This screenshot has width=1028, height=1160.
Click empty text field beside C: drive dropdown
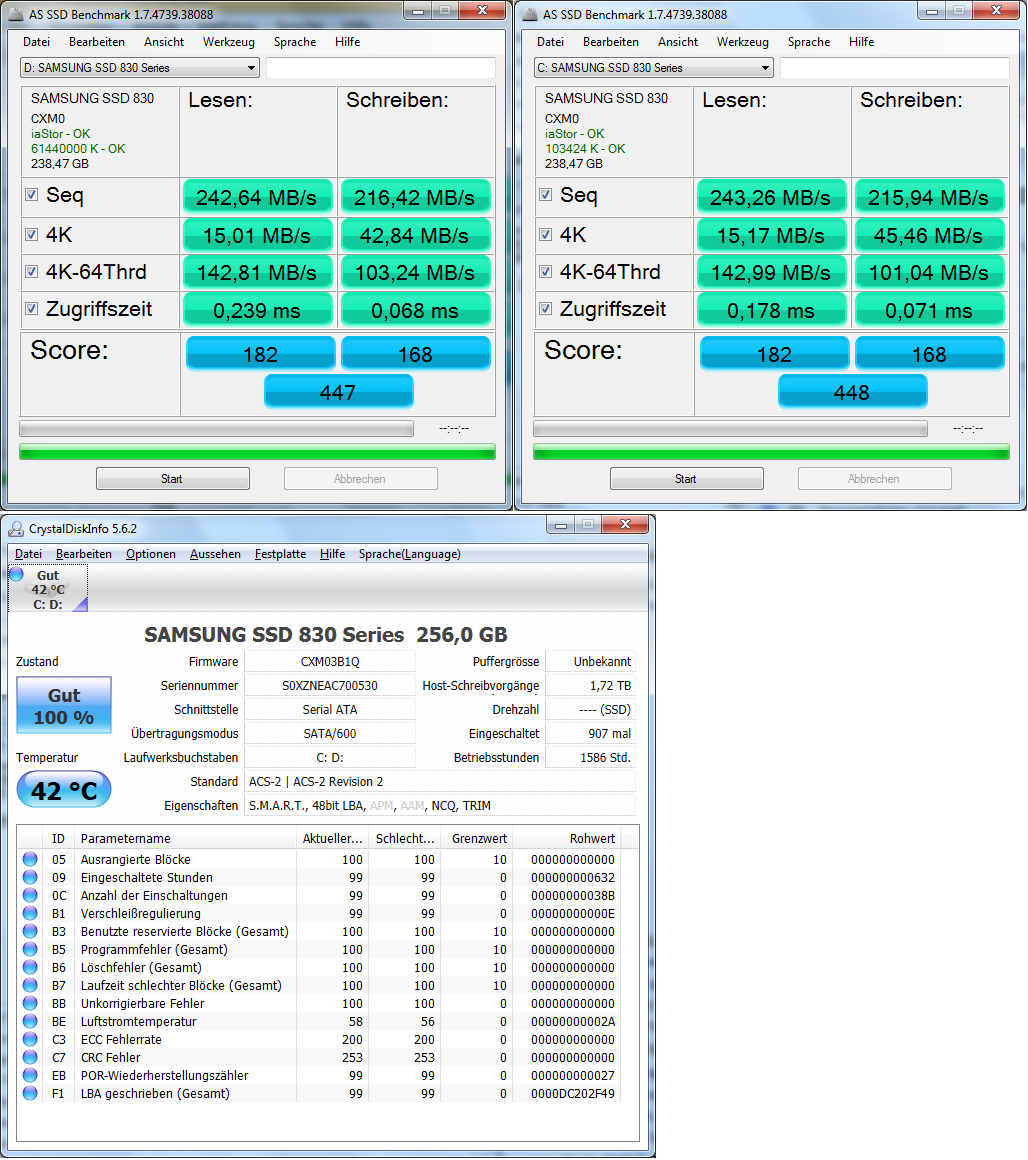point(894,67)
